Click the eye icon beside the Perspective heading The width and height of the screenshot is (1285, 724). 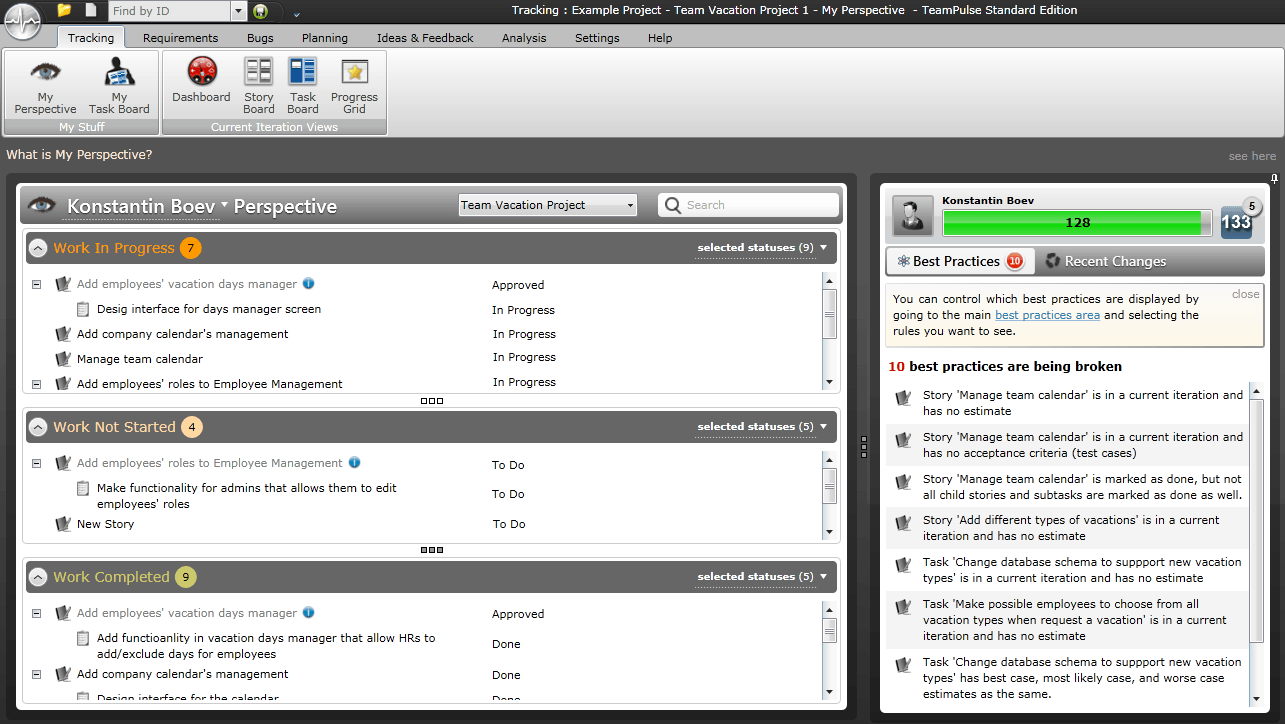point(41,205)
